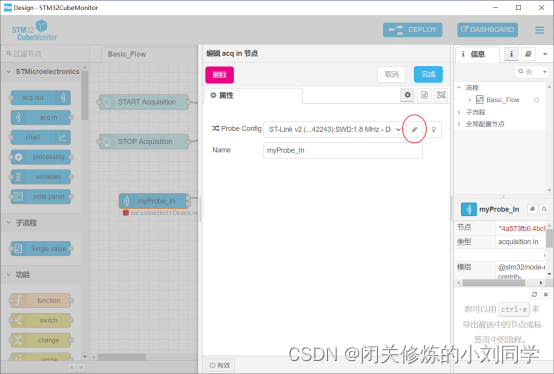
Task: Select the variables node in palette
Action: pos(41,177)
